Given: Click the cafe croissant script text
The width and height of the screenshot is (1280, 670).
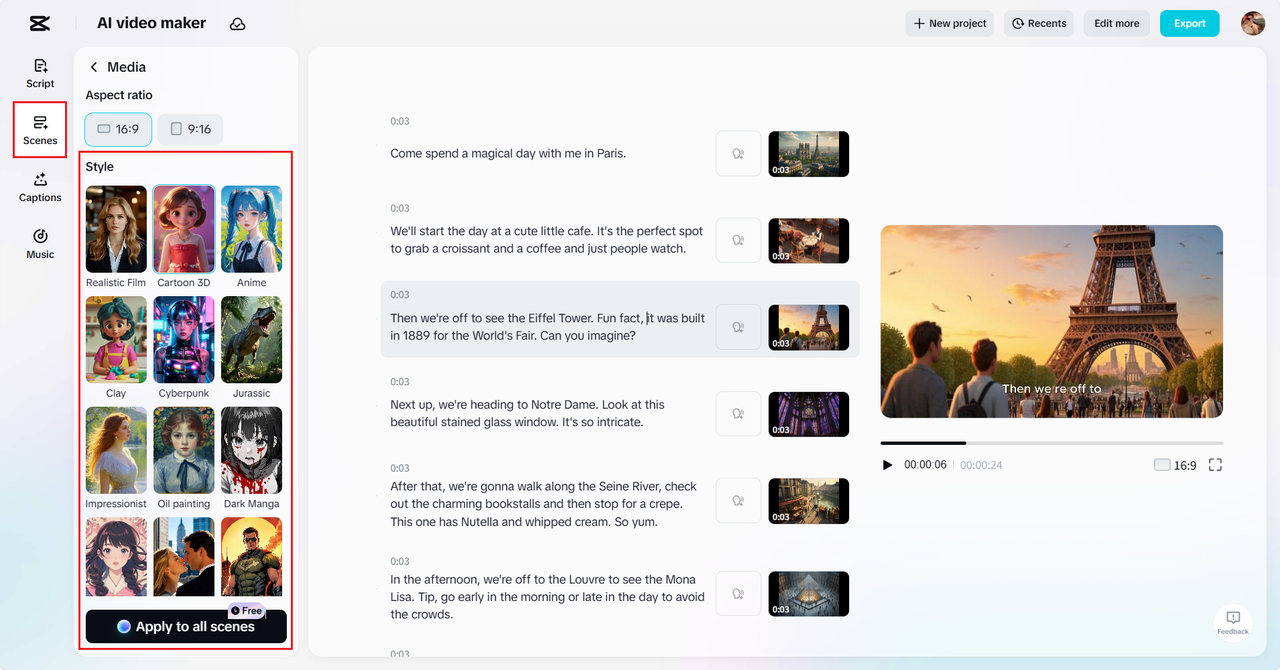Looking at the screenshot, I should click(547, 240).
